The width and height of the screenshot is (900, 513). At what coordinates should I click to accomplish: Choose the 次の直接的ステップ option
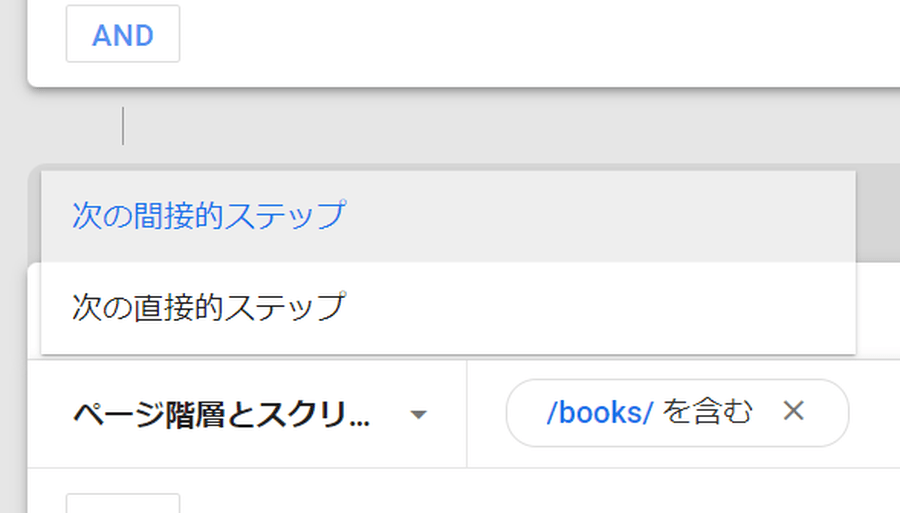click(x=208, y=306)
